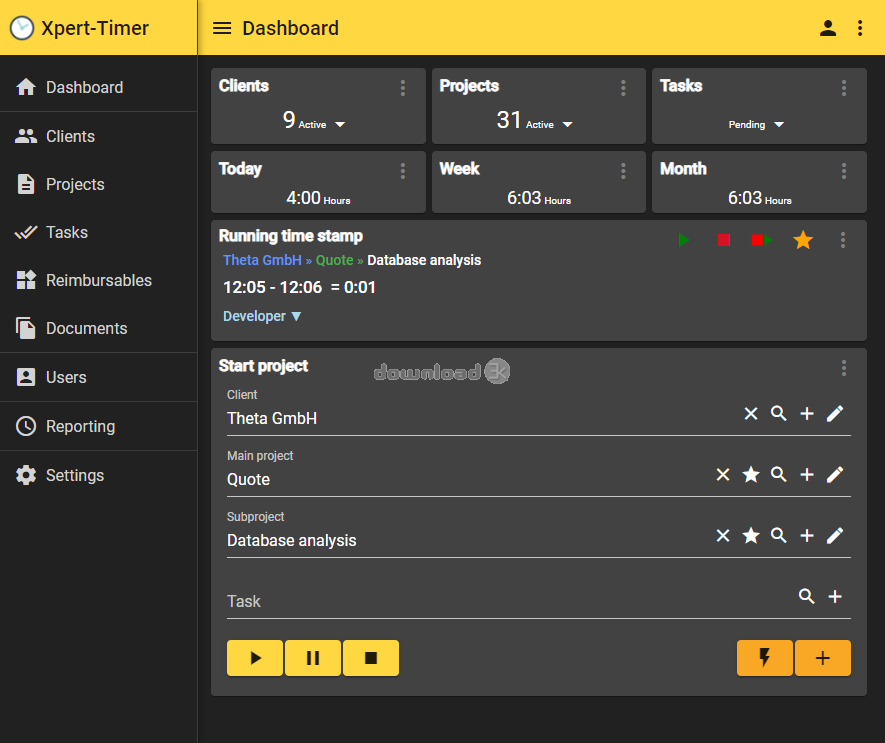The height and width of the screenshot is (743, 885).
Task: Search for a task
Action: [807, 597]
